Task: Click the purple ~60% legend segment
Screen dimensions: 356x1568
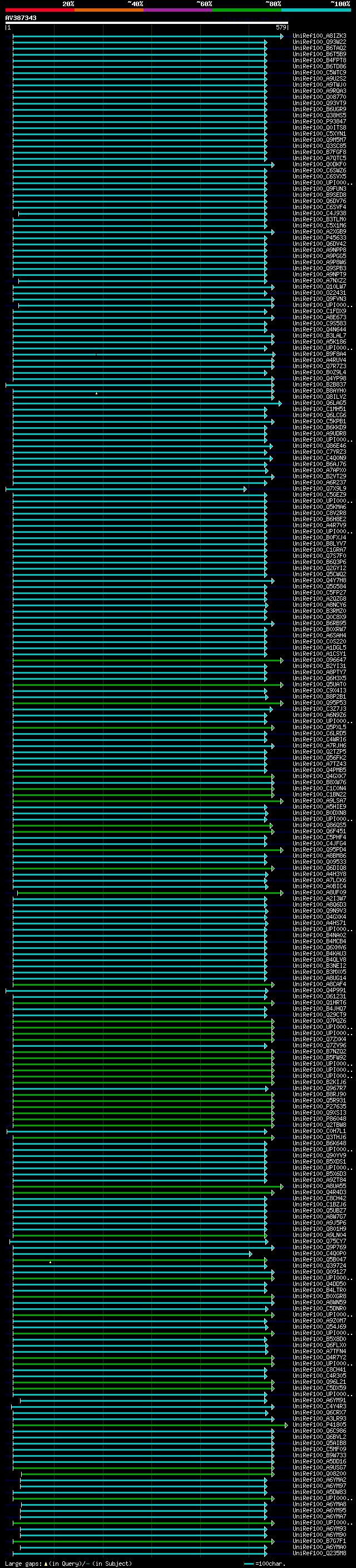Action: coord(179,11)
